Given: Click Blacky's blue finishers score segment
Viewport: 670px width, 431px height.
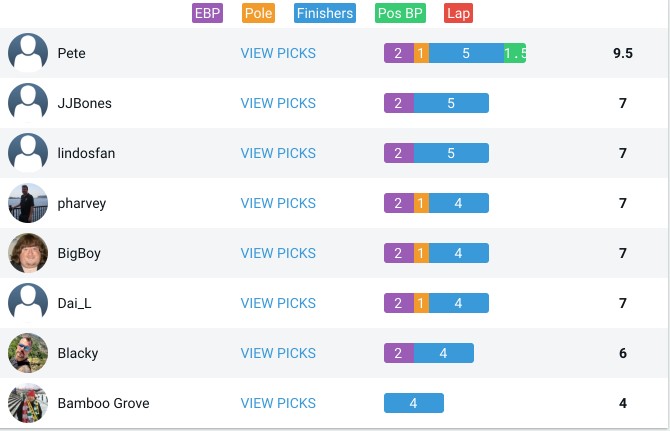Looking at the screenshot, I should pyautogui.click(x=444, y=353).
